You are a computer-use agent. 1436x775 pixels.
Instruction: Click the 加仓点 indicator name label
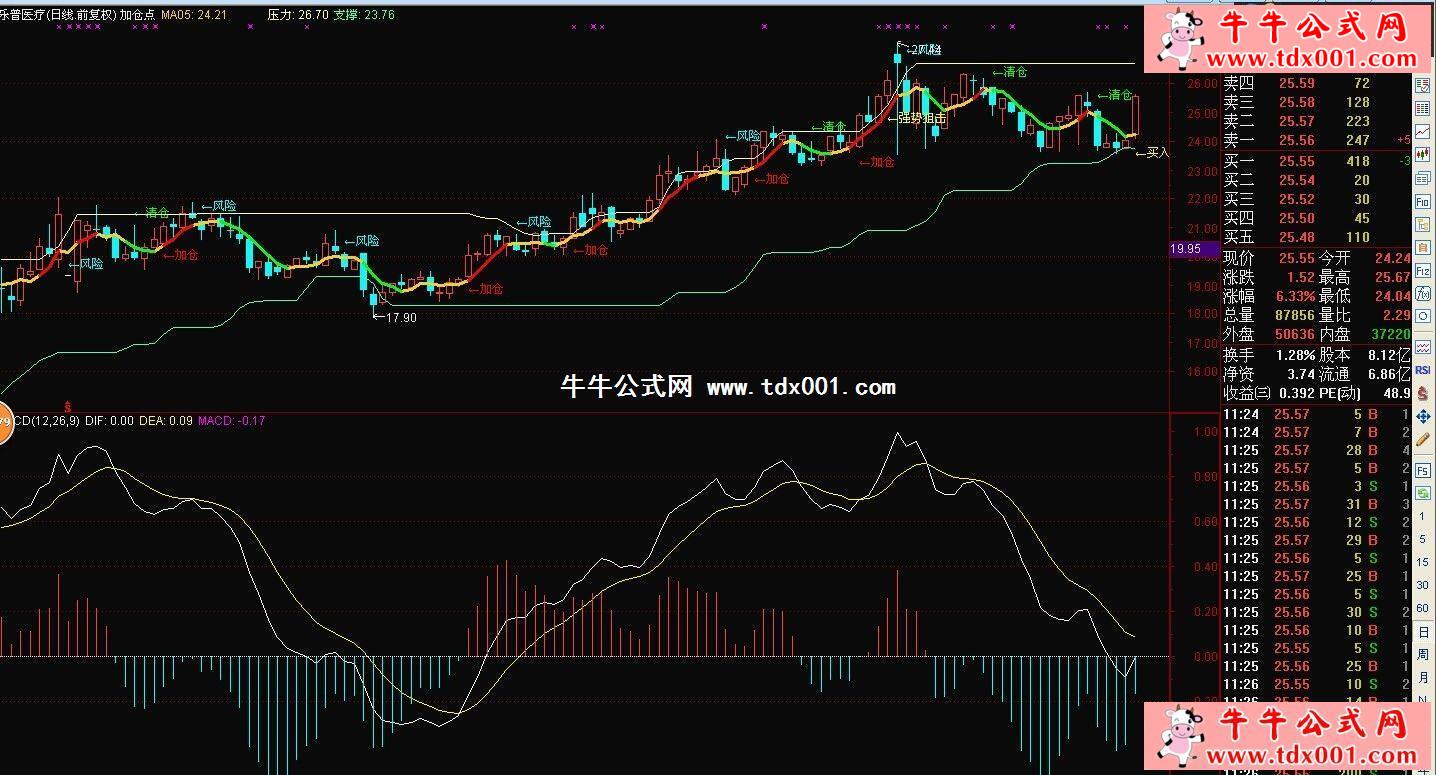coord(138,15)
